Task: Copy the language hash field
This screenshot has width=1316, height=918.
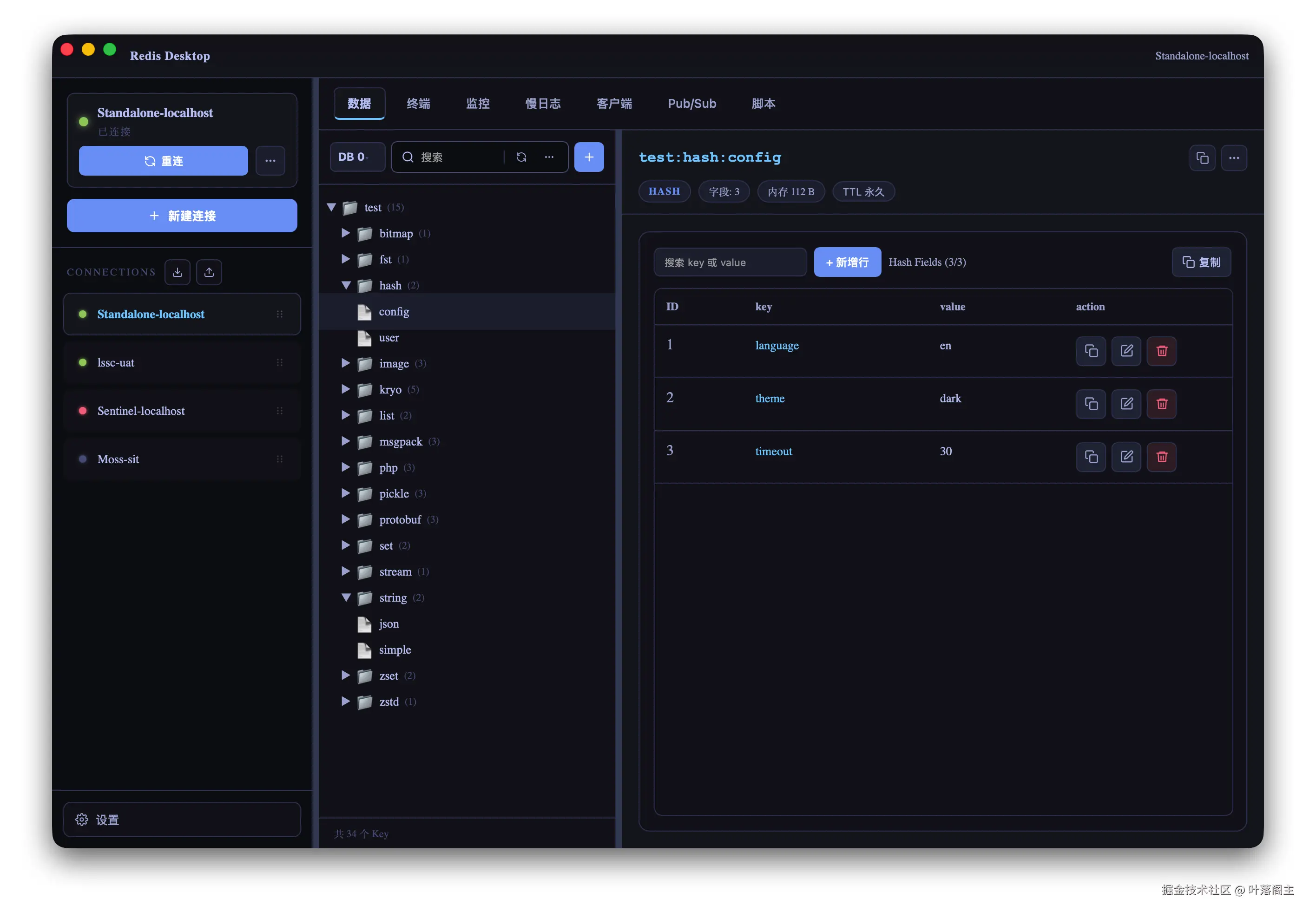Action: [x=1091, y=351]
